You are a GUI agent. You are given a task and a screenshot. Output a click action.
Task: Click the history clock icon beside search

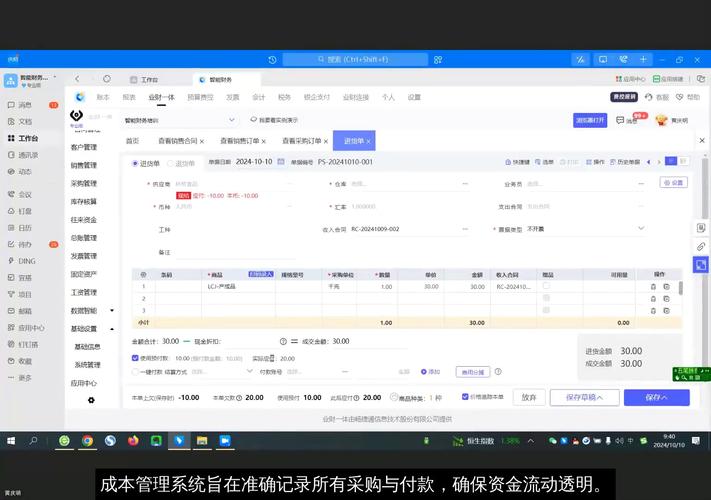272,60
